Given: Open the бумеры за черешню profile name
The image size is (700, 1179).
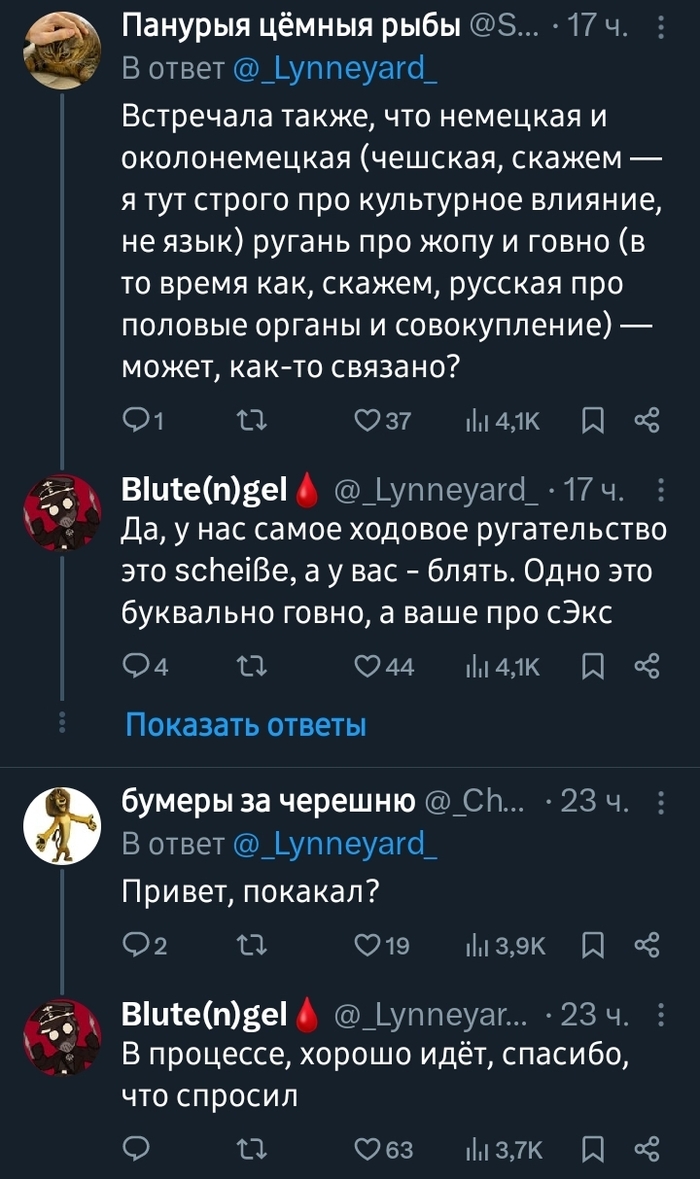Looking at the screenshot, I should (268, 800).
